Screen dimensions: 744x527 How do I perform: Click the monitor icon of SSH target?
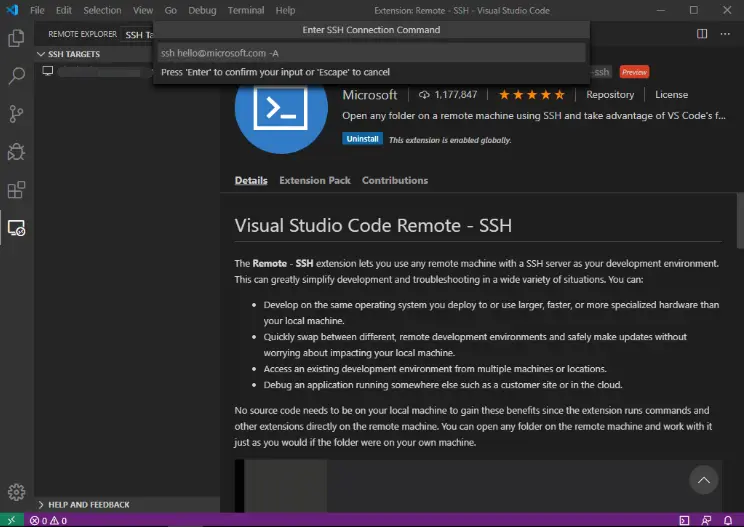(x=47, y=71)
